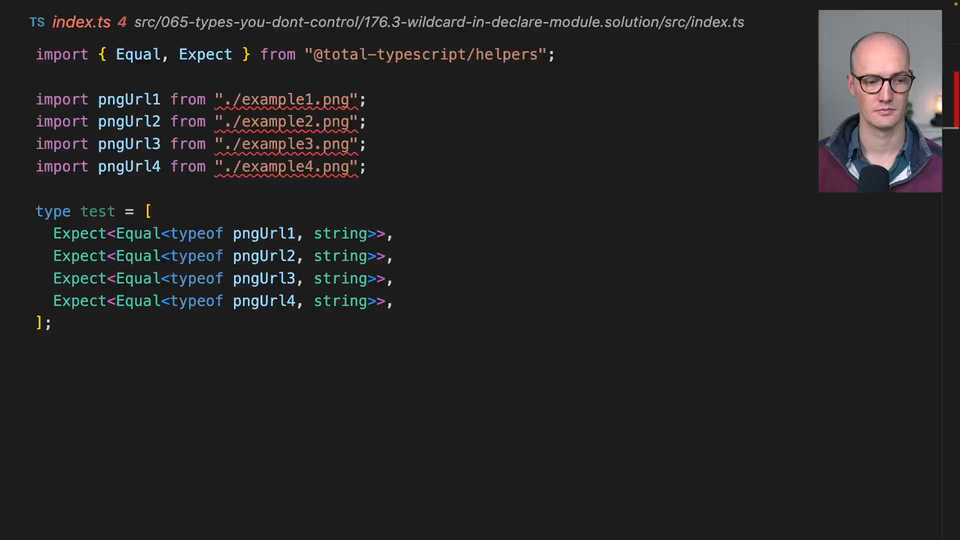Image resolution: width=960 pixels, height=540 pixels.
Task: Click the closing bracket of test array
Action: tap(40, 323)
